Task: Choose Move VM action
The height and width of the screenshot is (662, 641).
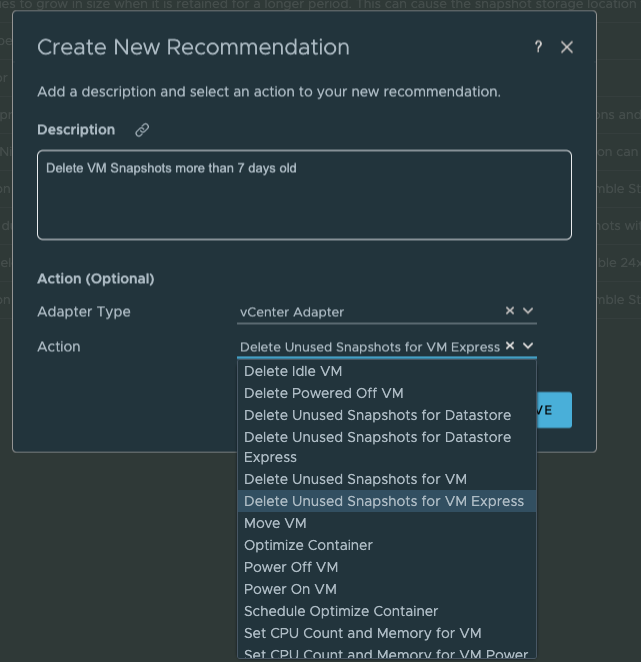Action: point(387,523)
